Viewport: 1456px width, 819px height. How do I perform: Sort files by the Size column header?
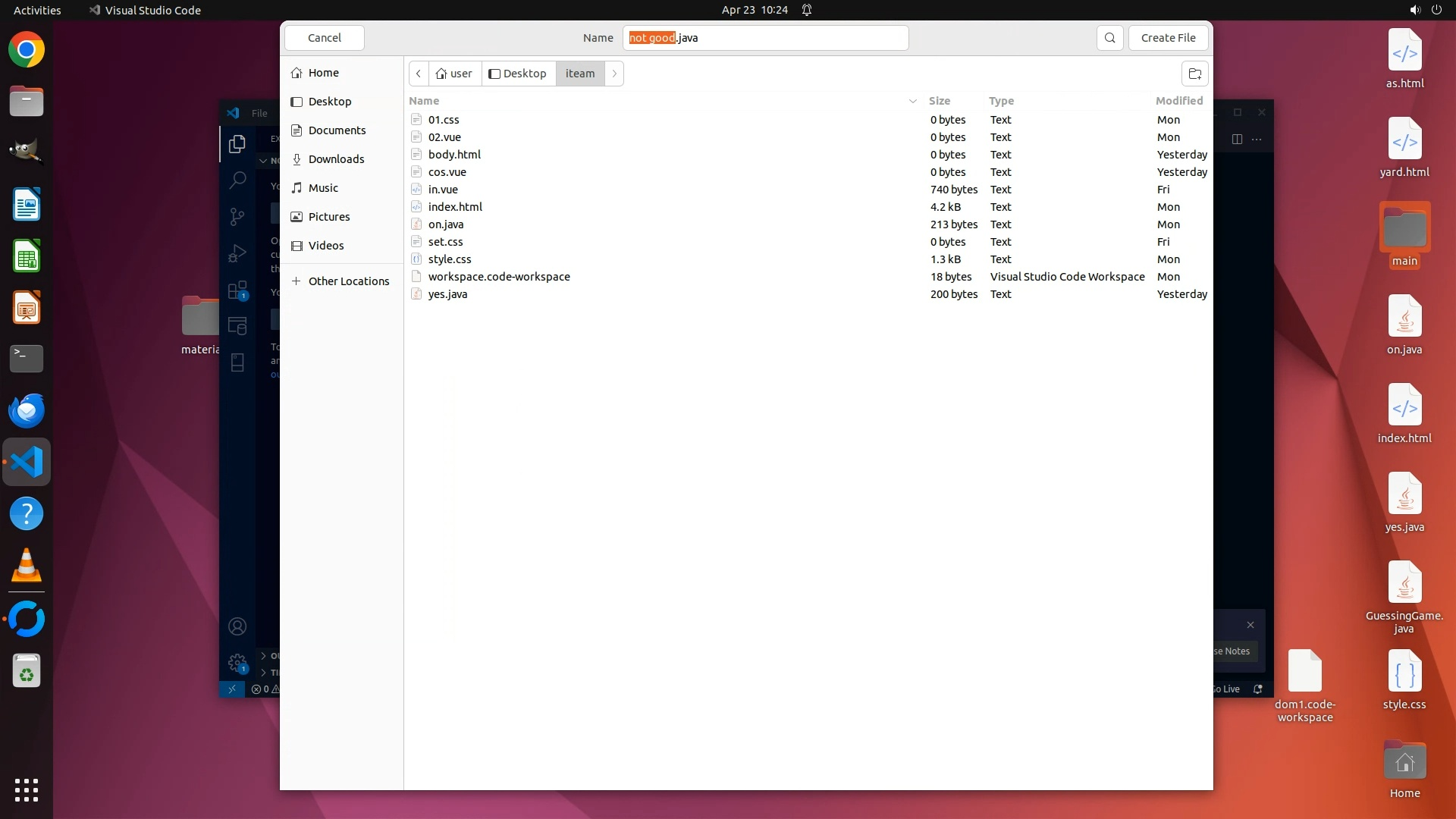tap(939, 101)
